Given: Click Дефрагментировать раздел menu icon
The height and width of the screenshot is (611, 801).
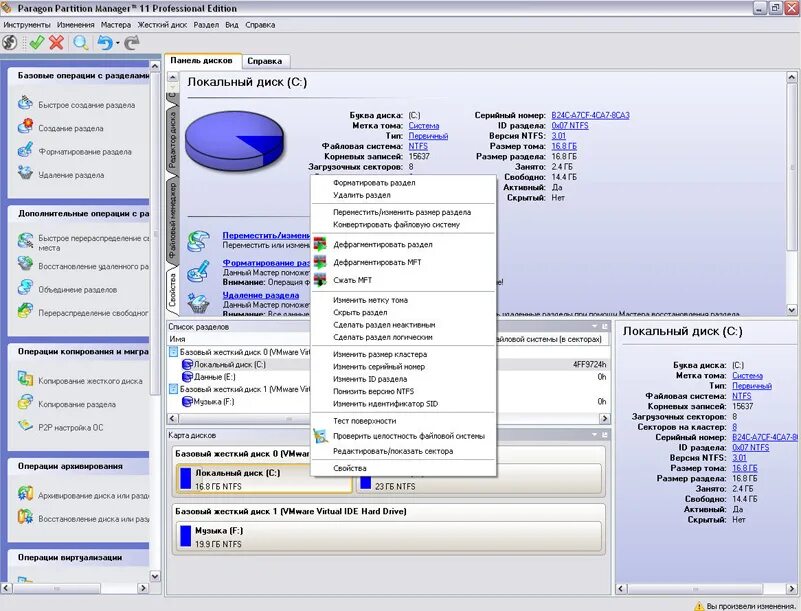Looking at the screenshot, I should 320,244.
